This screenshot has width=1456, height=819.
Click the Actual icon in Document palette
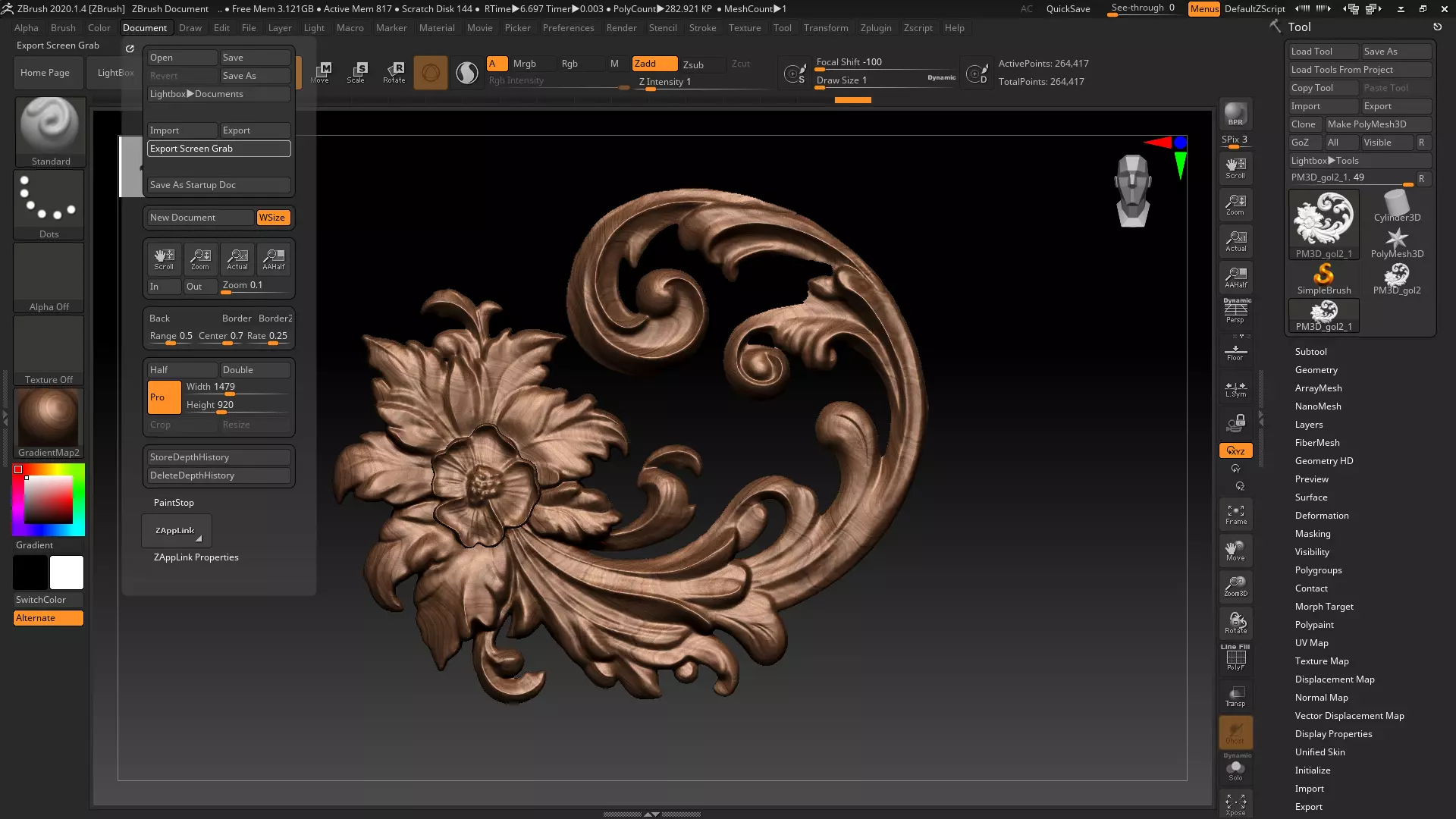[237, 259]
